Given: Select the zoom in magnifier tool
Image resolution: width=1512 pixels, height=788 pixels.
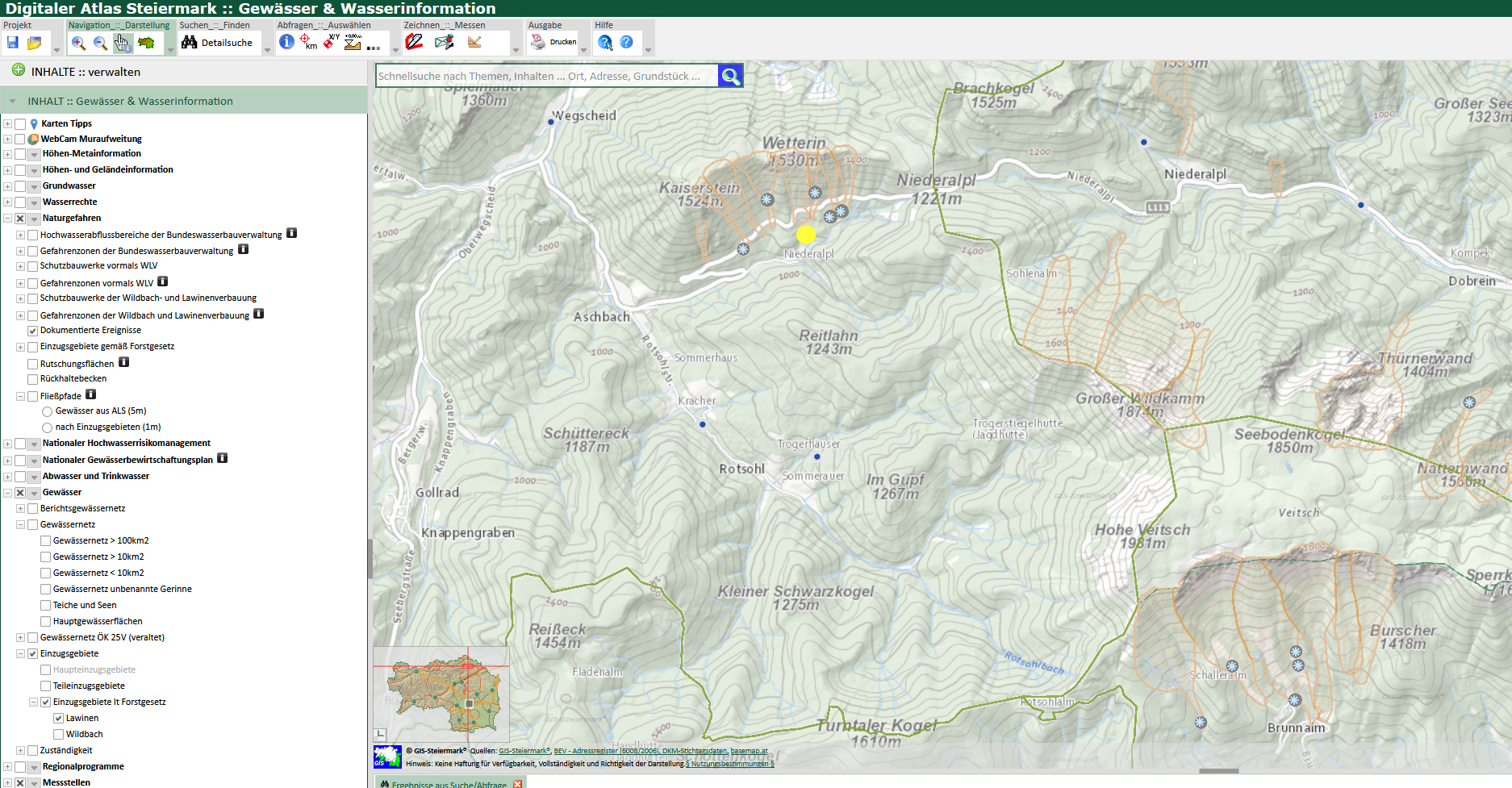Looking at the screenshot, I should coord(78,43).
